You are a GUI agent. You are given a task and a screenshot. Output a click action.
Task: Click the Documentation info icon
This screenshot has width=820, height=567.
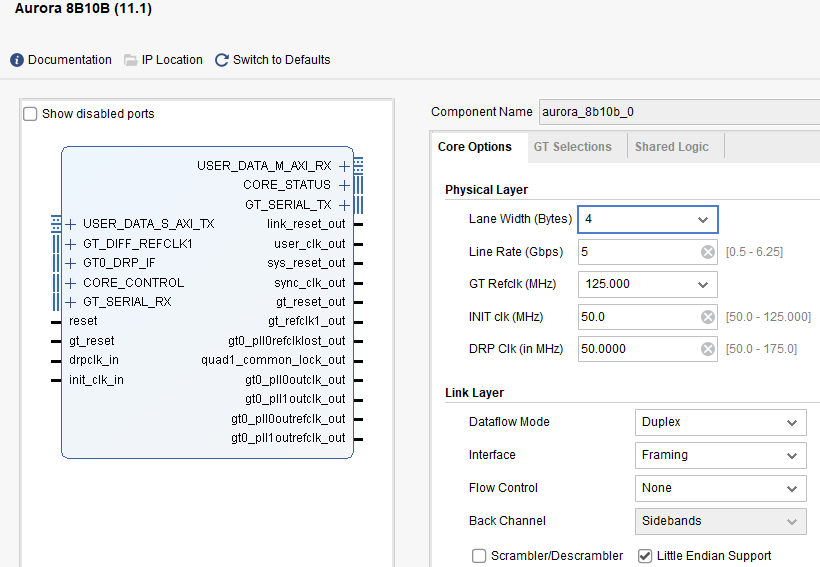coord(17,60)
